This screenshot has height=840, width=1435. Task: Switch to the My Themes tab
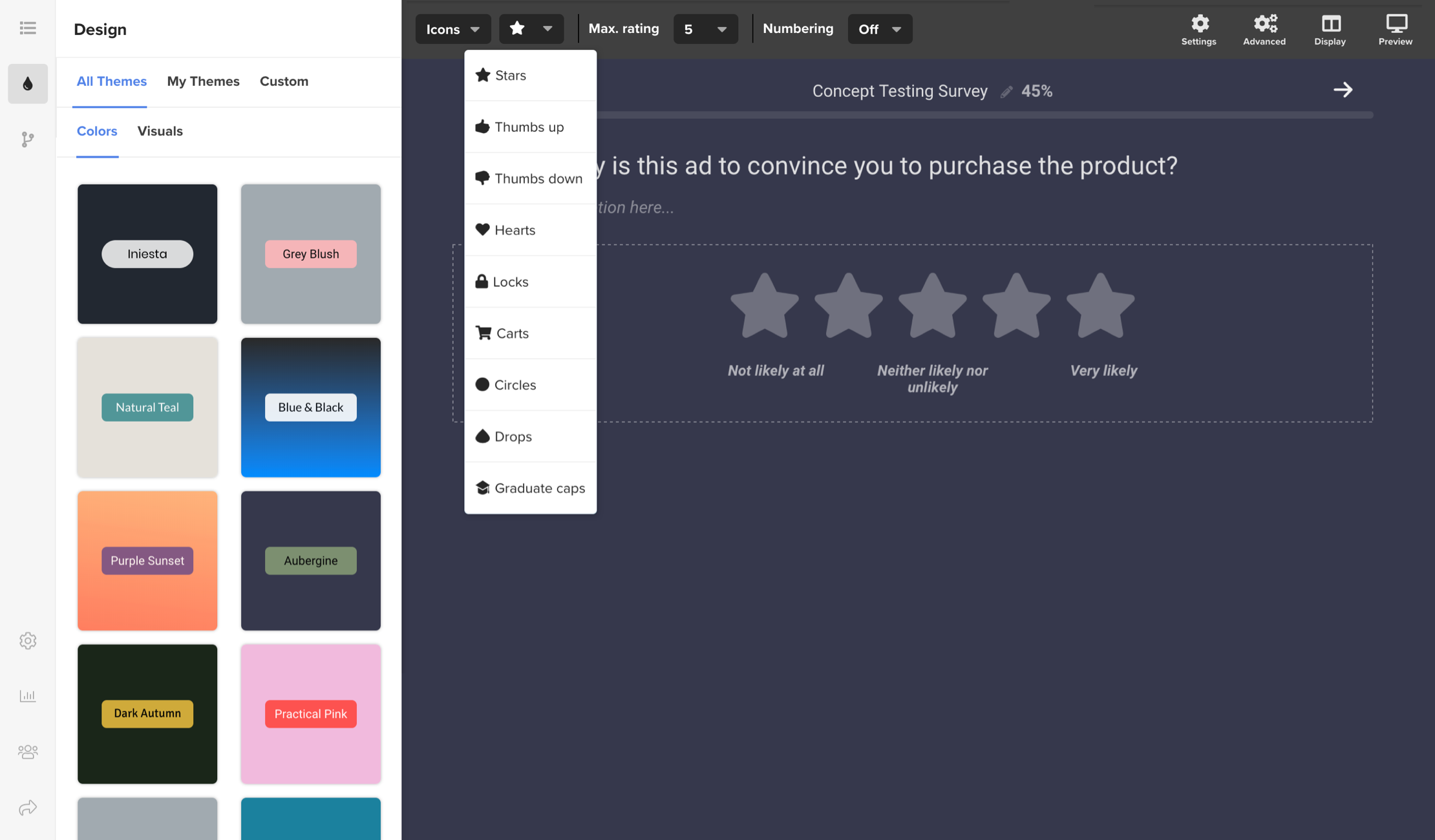coord(203,81)
